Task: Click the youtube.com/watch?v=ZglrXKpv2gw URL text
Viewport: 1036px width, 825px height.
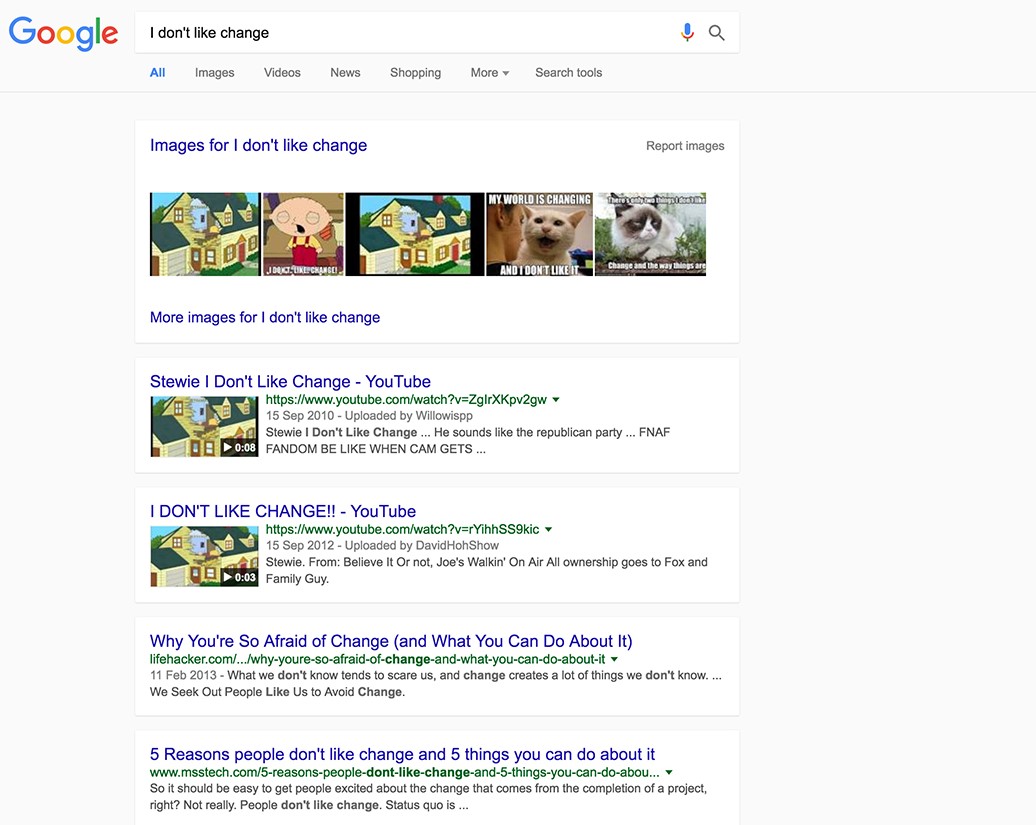Action: click(x=406, y=400)
